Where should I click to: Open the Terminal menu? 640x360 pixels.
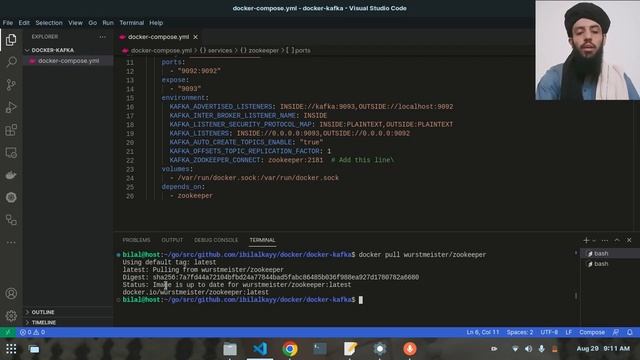click(131, 23)
